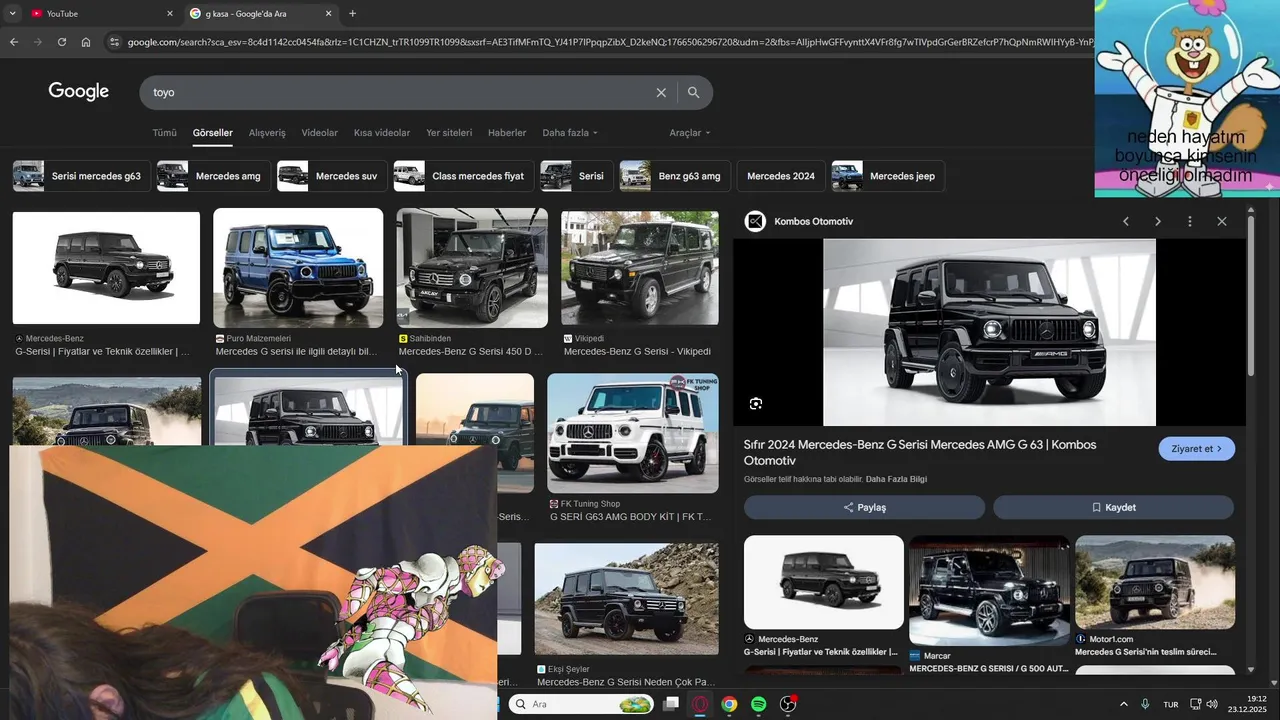Image resolution: width=1280 pixels, height=720 pixels.
Task: Click the Ziyaret et button
Action: (x=1197, y=449)
